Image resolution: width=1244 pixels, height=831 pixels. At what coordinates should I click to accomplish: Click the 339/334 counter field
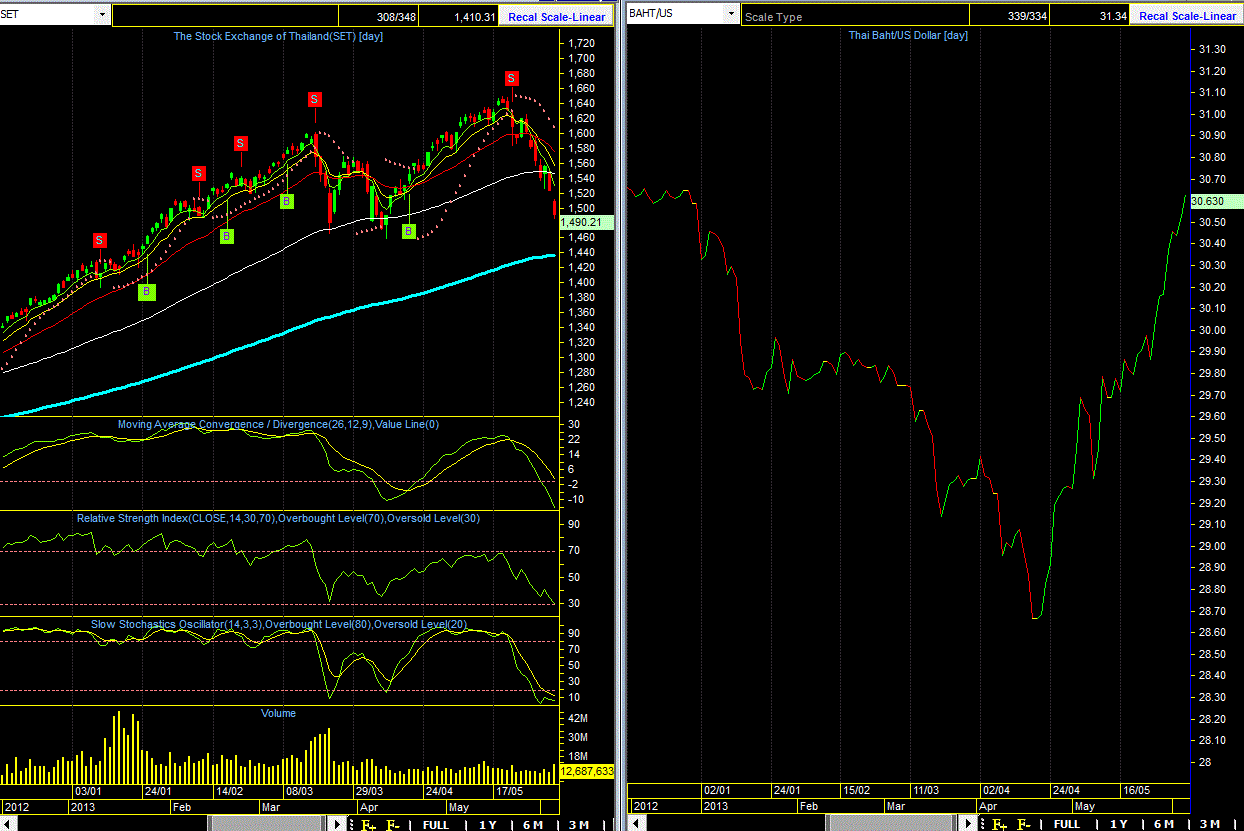coord(1010,16)
